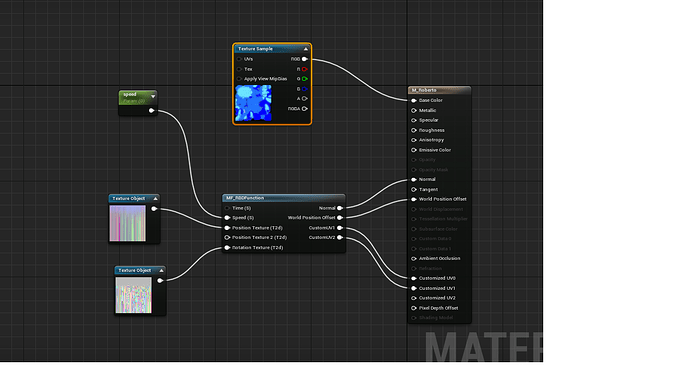The height and width of the screenshot is (388, 690).
Task: Select the MF_RBDFunction node title bar
Action: [283, 198]
